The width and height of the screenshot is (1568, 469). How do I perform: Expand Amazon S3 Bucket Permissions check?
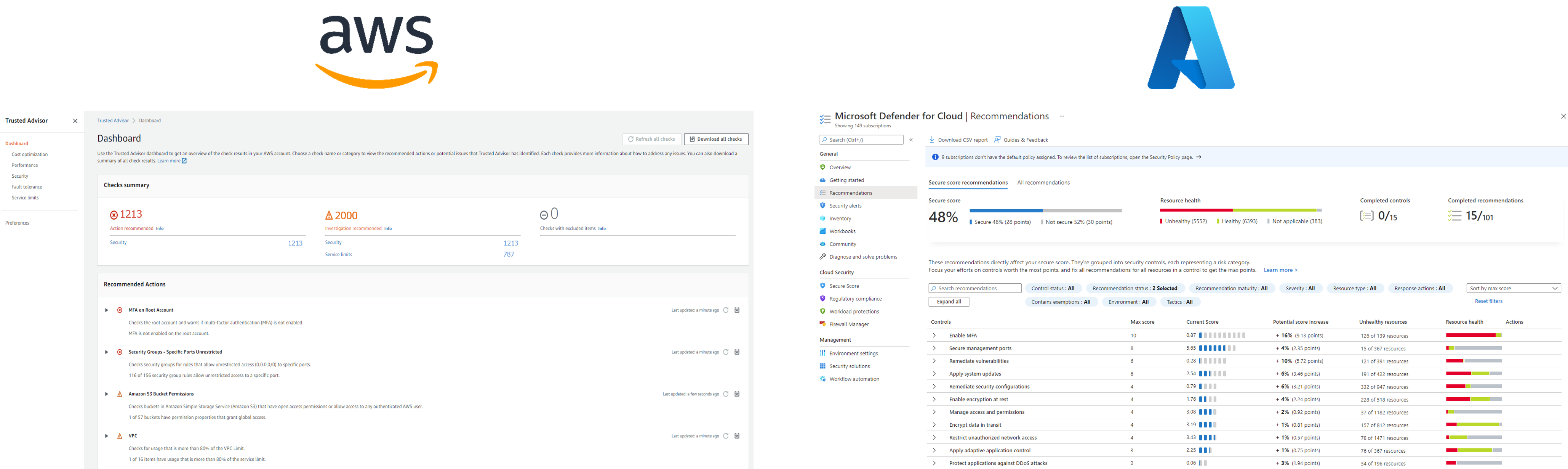click(107, 394)
